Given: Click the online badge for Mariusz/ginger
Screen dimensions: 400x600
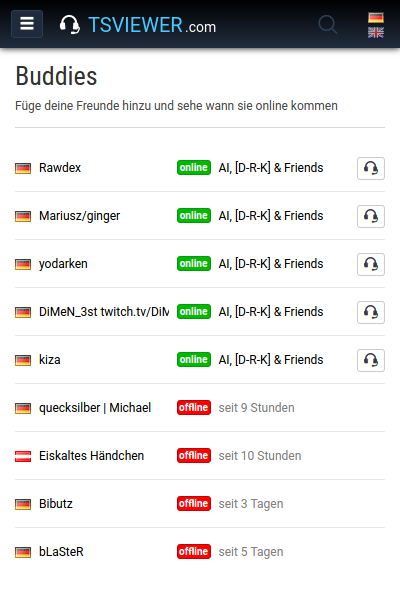Looking at the screenshot, I should pos(194,215).
